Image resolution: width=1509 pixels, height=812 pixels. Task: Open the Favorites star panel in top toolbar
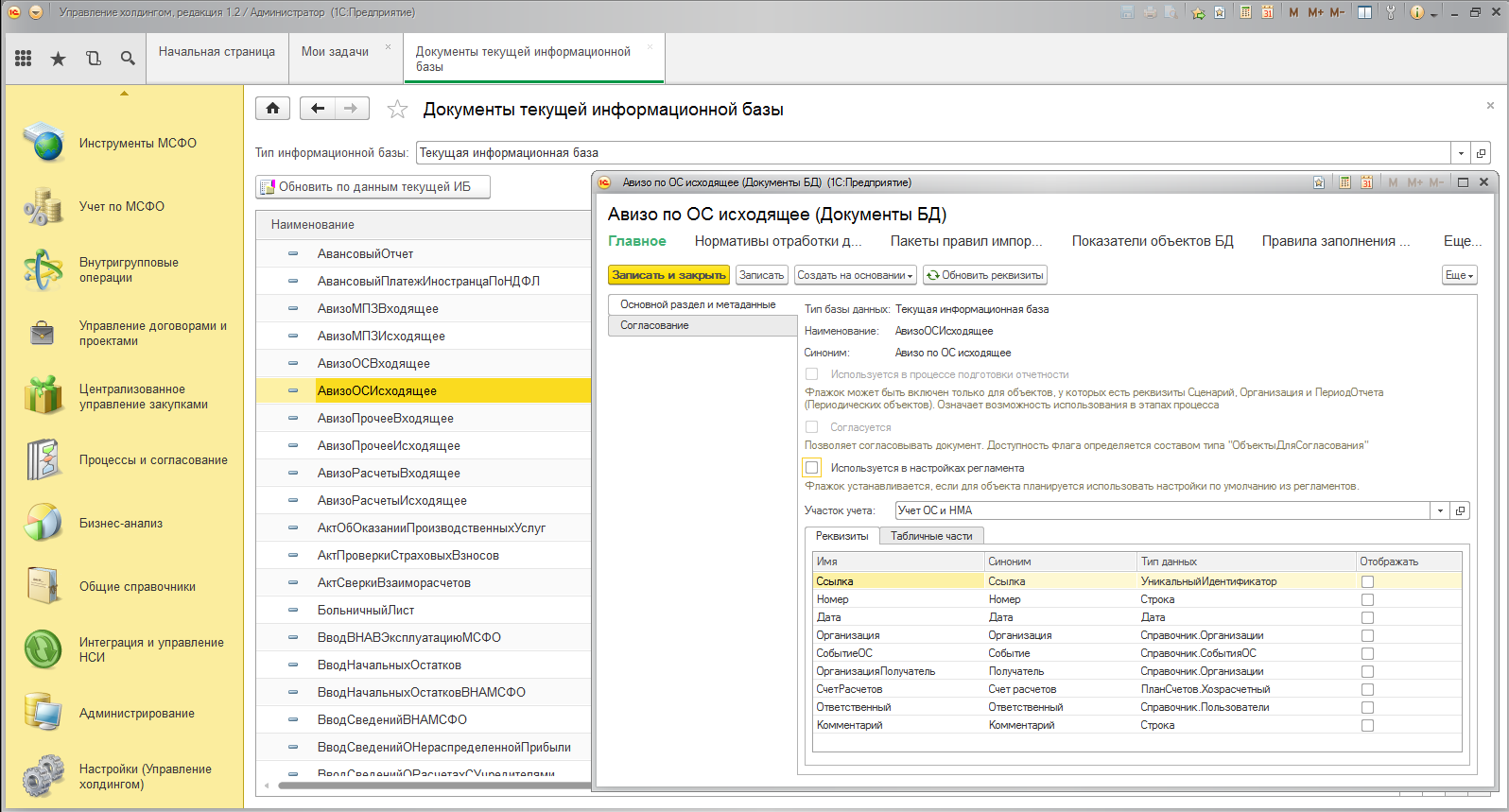pyautogui.click(x=58, y=59)
